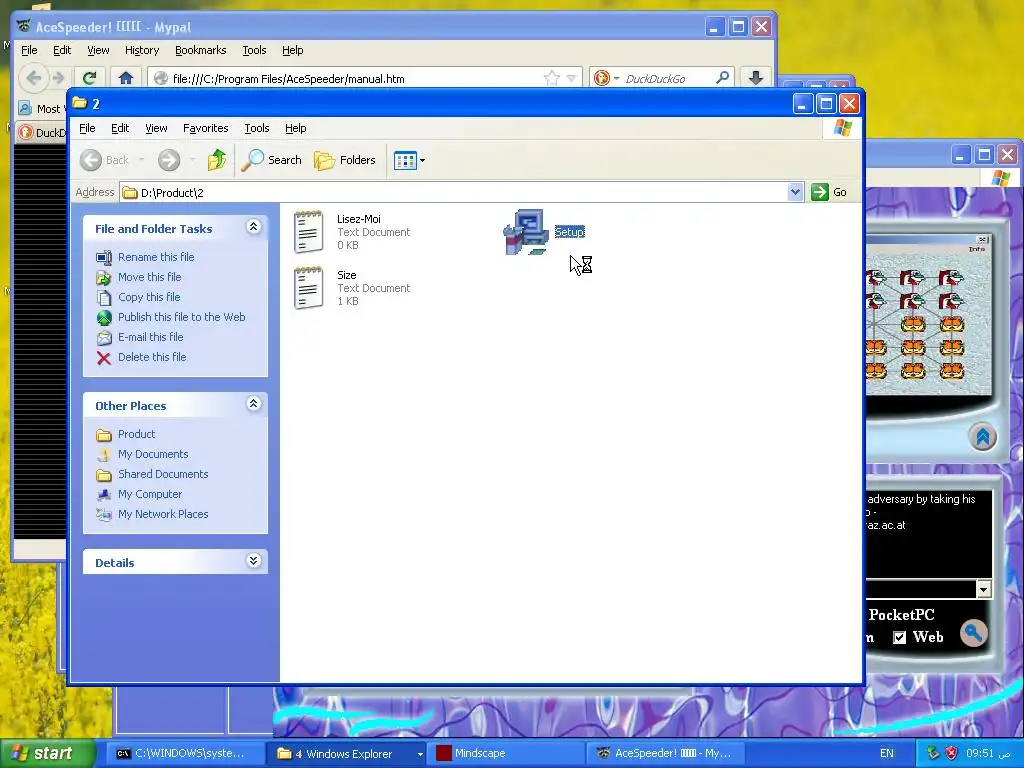The image size is (1024, 768).
Task: Open the Downloads arrow icon in Mypal
Action: point(756,78)
